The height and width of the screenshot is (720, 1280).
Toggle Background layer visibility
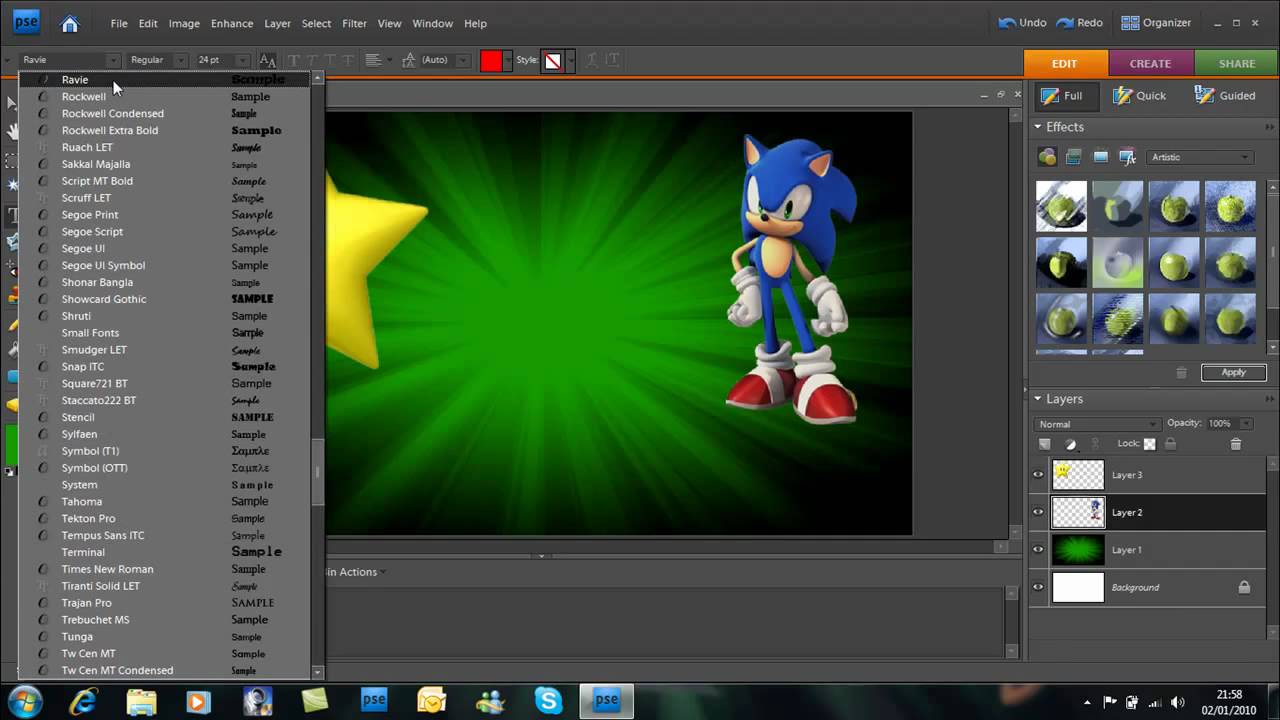[x=1038, y=587]
